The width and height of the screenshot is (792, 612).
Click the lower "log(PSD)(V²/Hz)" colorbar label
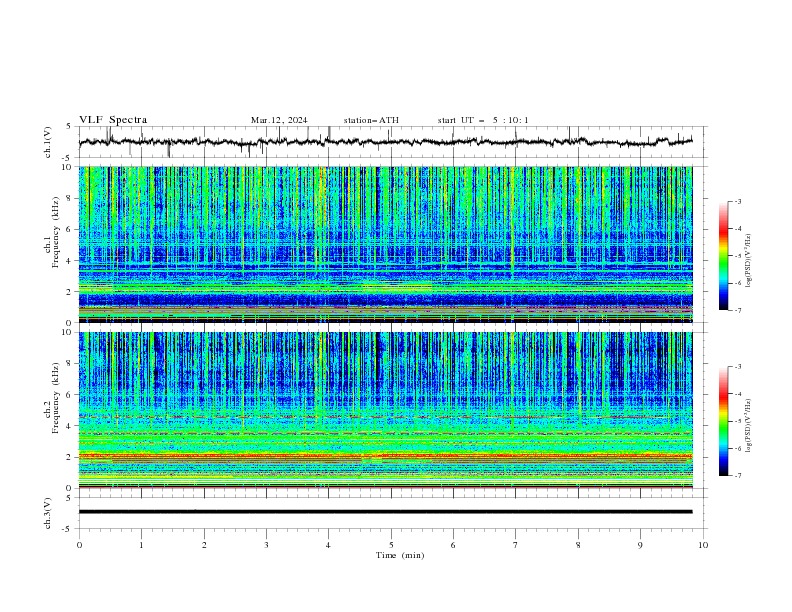(x=748, y=426)
